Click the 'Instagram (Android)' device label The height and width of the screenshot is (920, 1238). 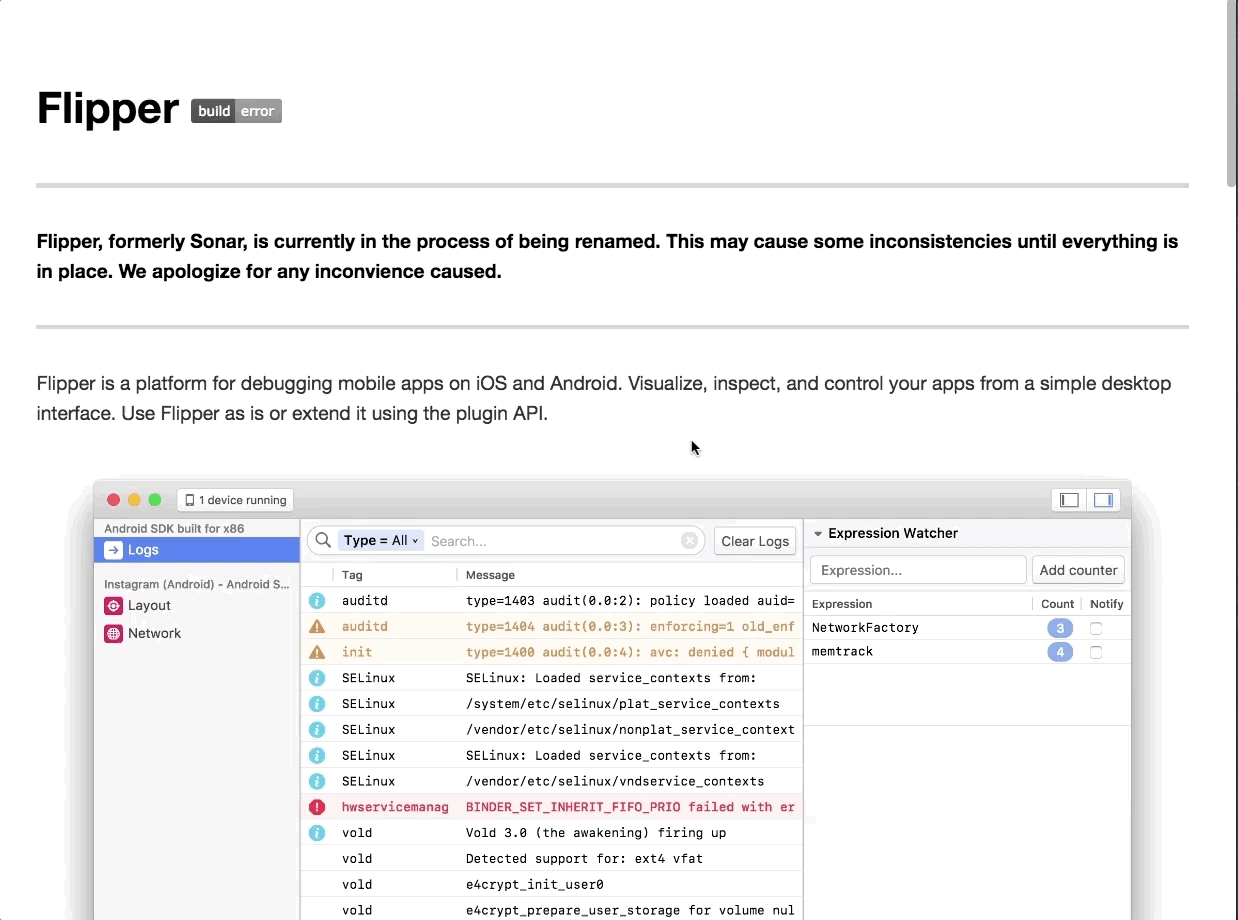coord(197,584)
